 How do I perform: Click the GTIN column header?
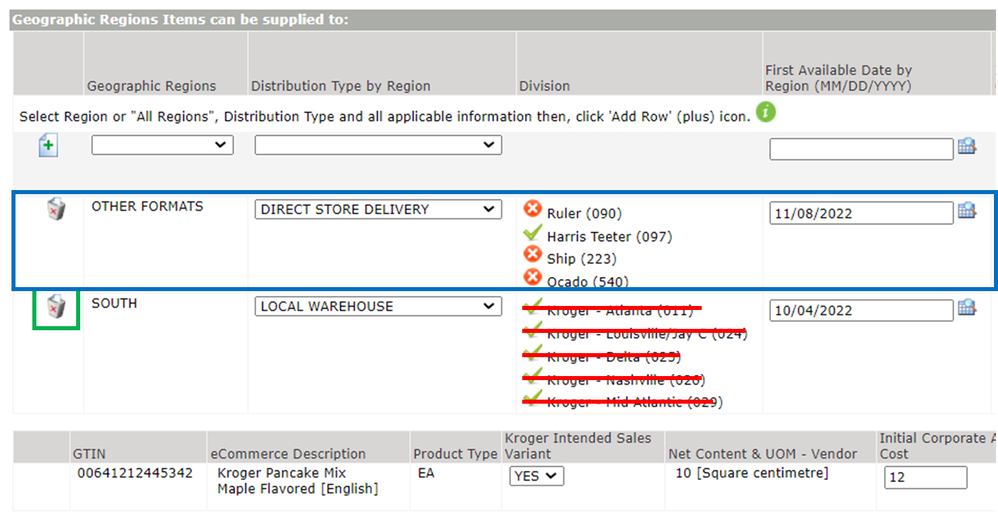point(89,454)
